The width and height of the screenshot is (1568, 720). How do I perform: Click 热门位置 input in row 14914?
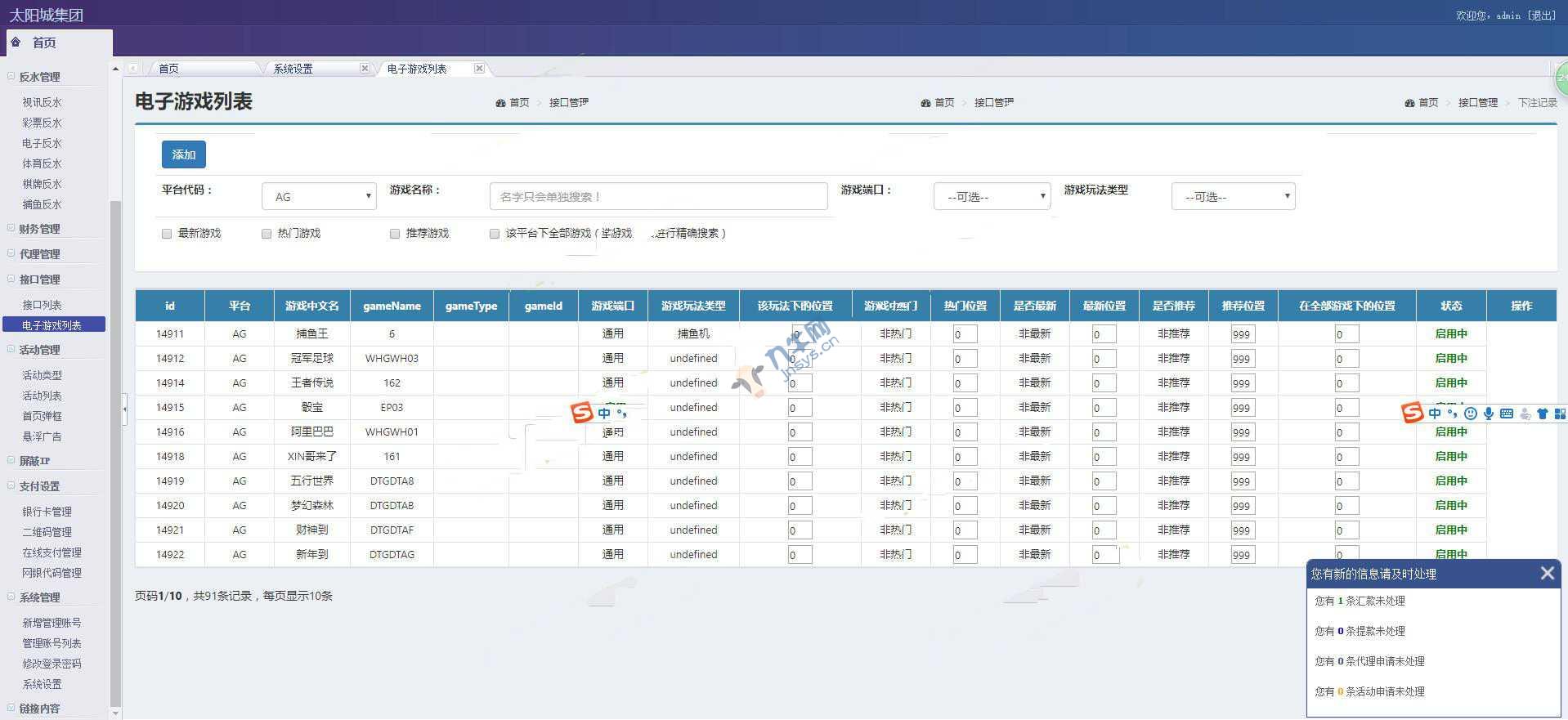(x=965, y=383)
